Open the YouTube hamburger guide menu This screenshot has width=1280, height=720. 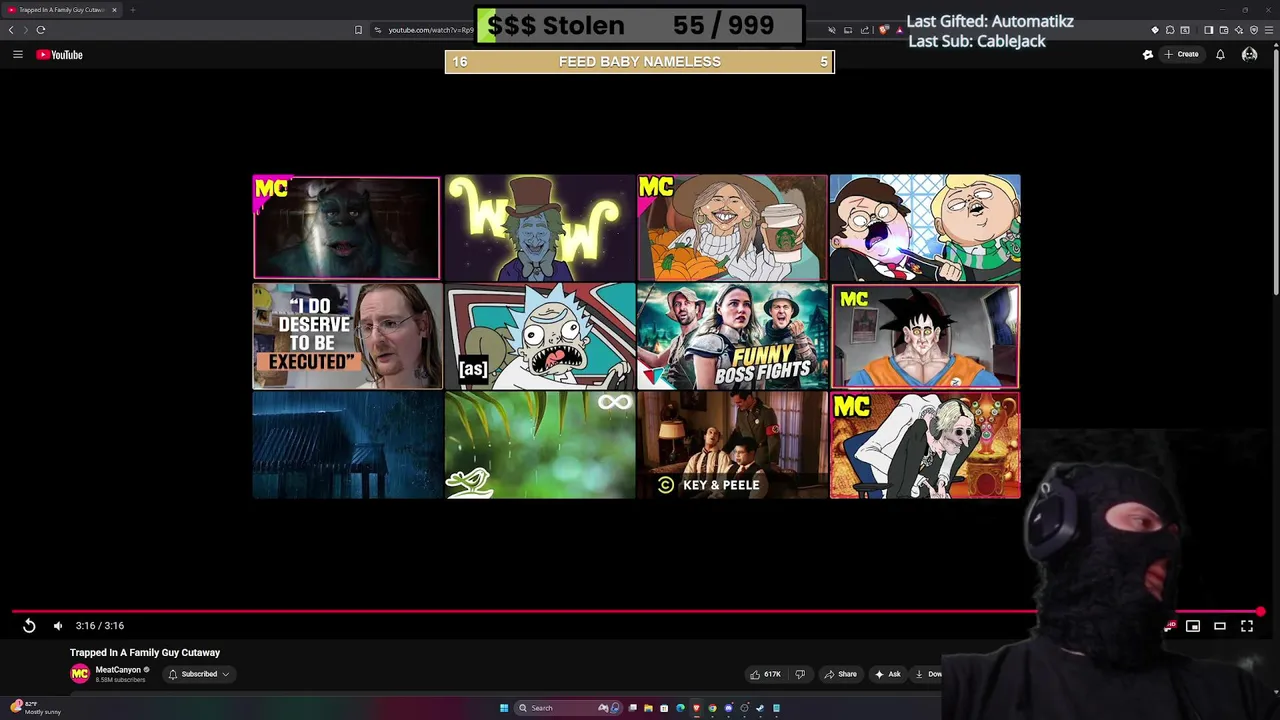[18, 55]
